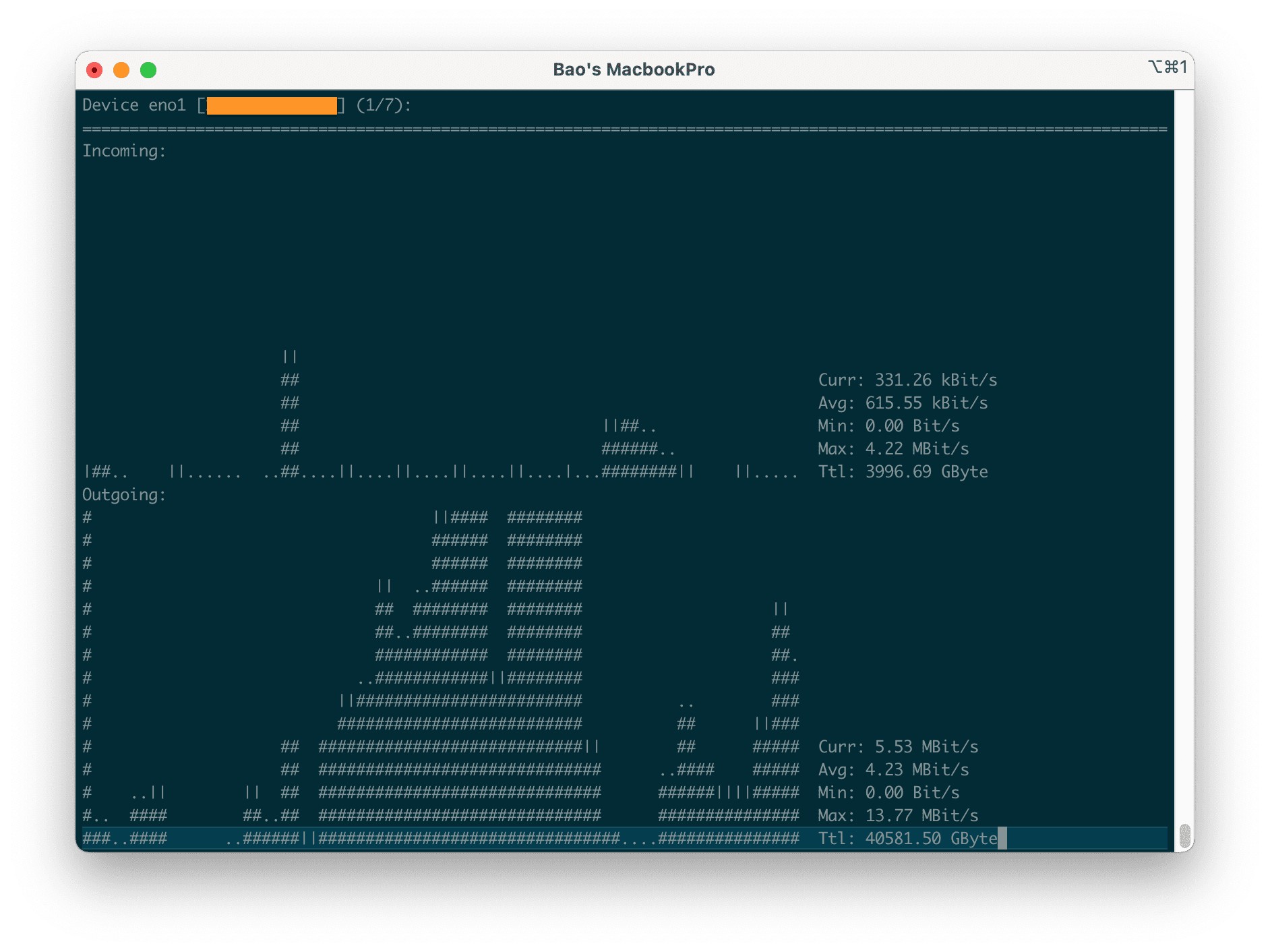Click the window title 'Bao's MacbookPro'
The width and height of the screenshot is (1270, 952).
634,69
